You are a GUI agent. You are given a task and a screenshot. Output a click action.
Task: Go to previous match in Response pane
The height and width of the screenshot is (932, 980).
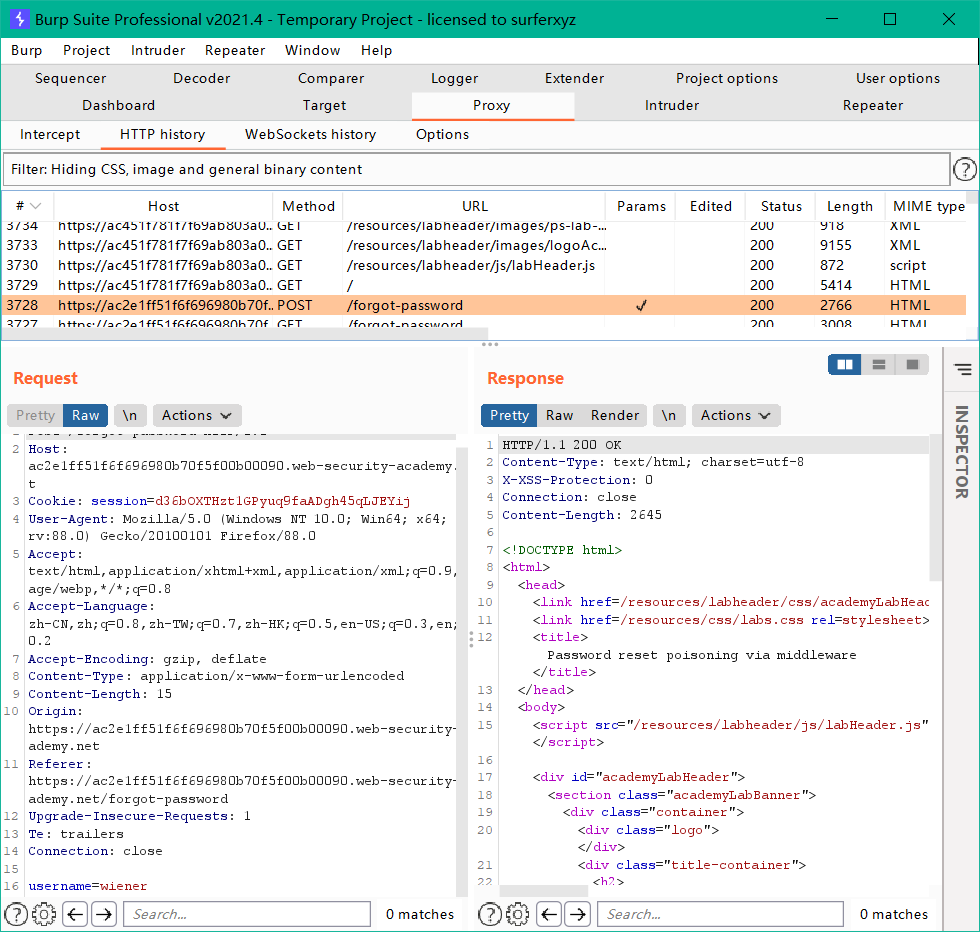click(x=549, y=914)
